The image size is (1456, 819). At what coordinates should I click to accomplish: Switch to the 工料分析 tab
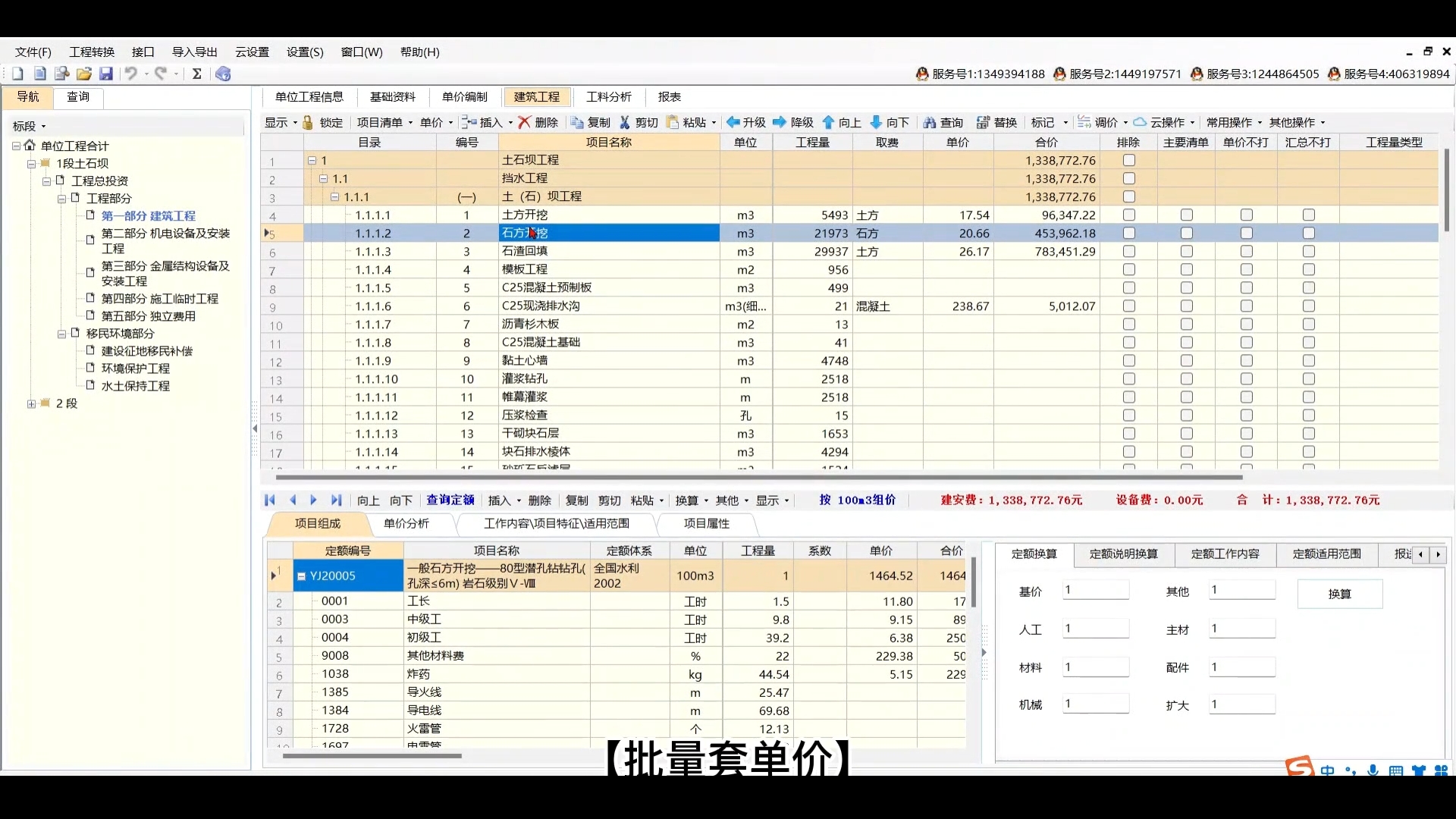click(x=609, y=97)
